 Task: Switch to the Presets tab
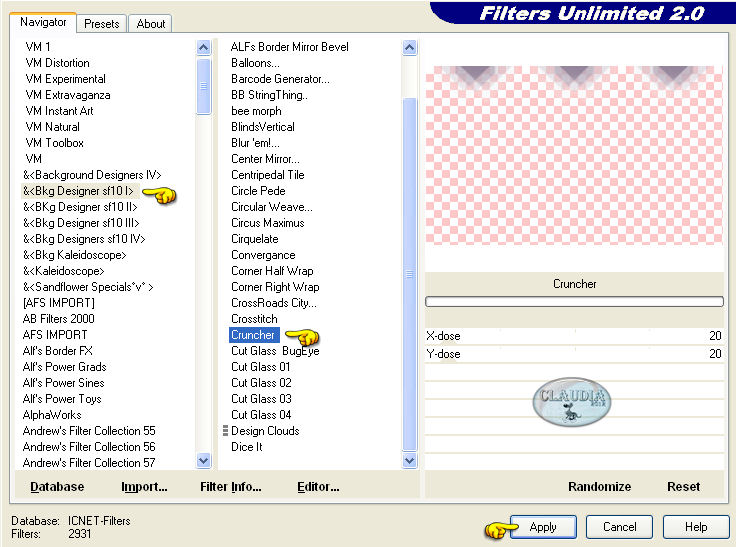[101, 24]
